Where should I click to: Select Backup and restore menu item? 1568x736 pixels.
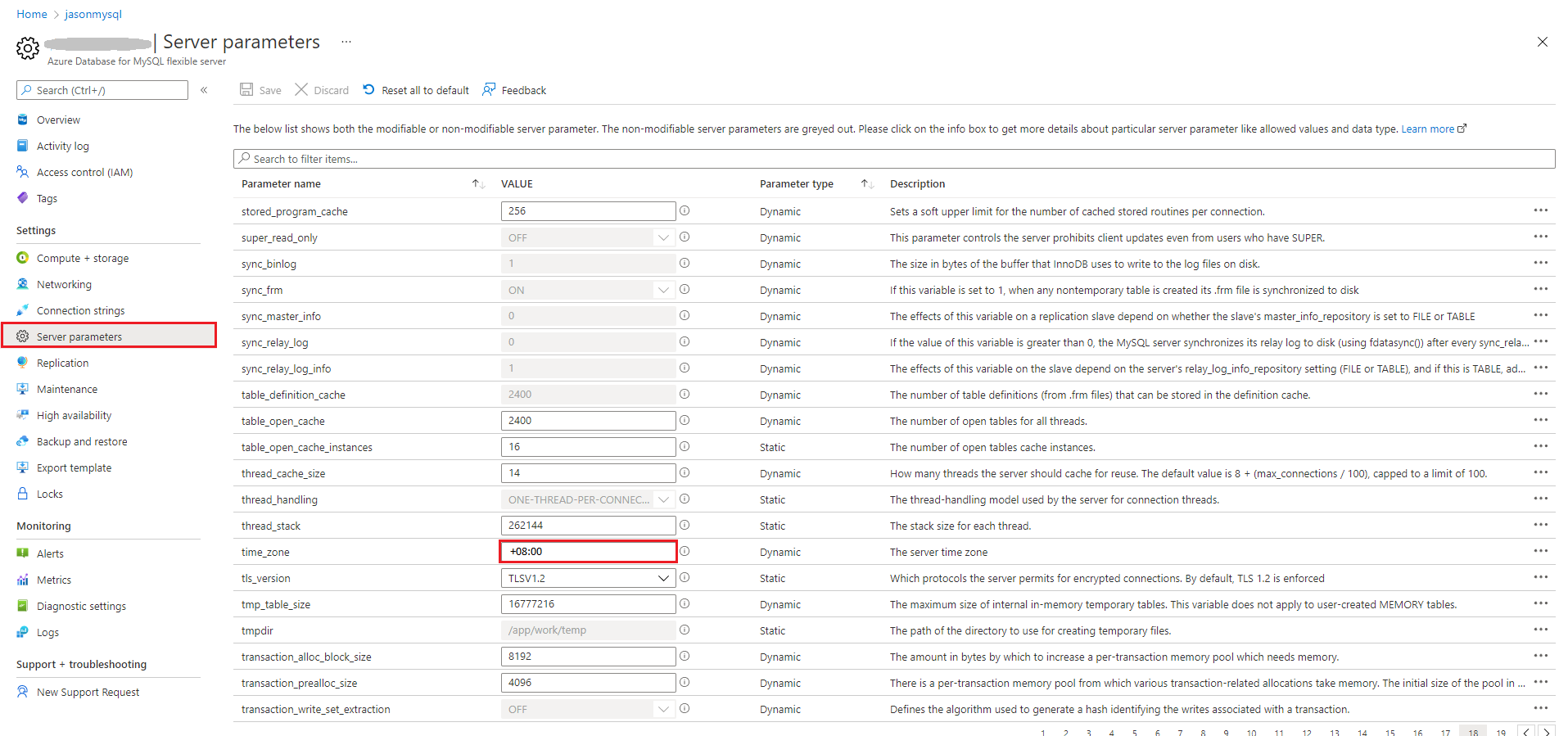[x=82, y=442]
